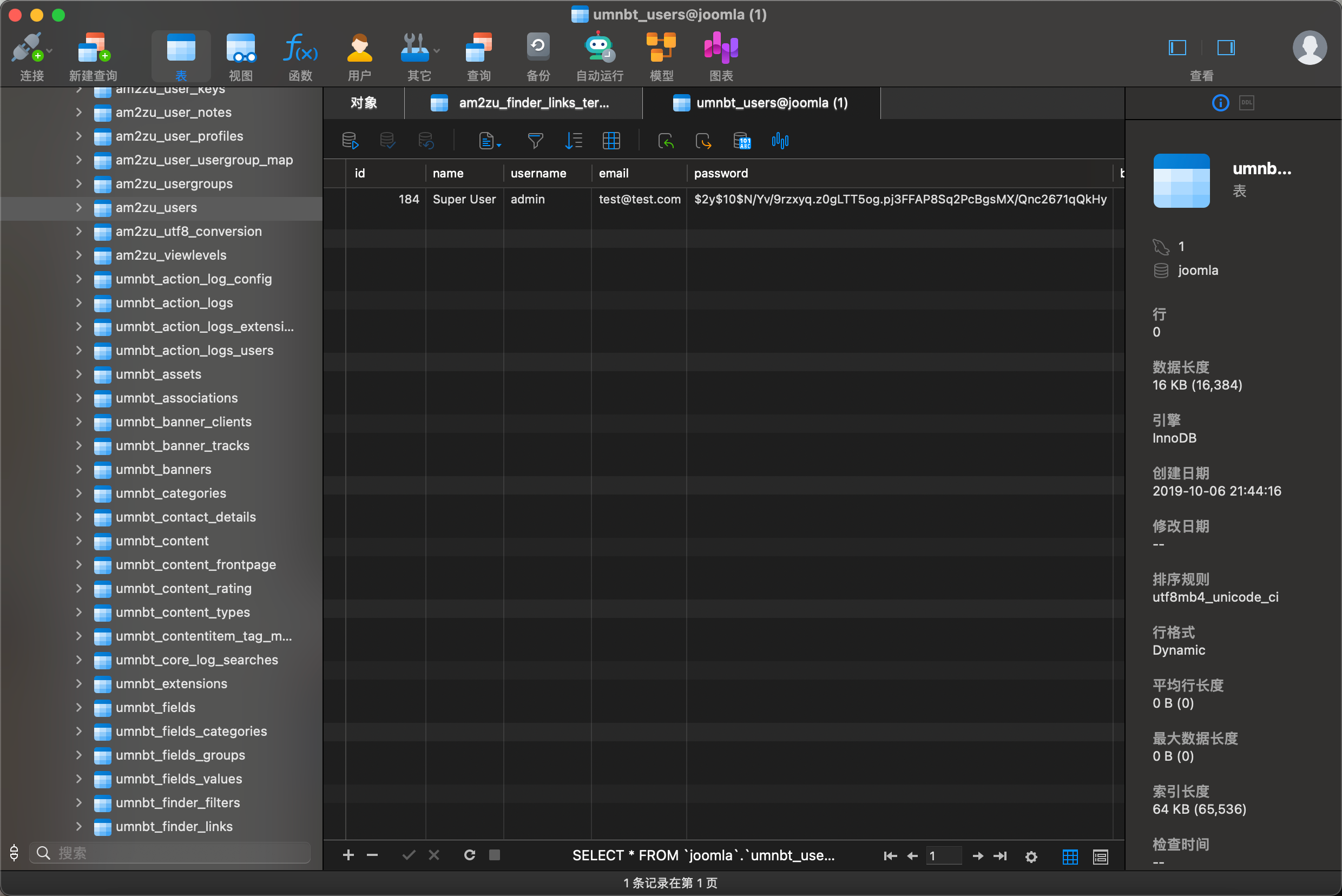Switch to form view mode
1342x896 pixels.
click(1100, 857)
